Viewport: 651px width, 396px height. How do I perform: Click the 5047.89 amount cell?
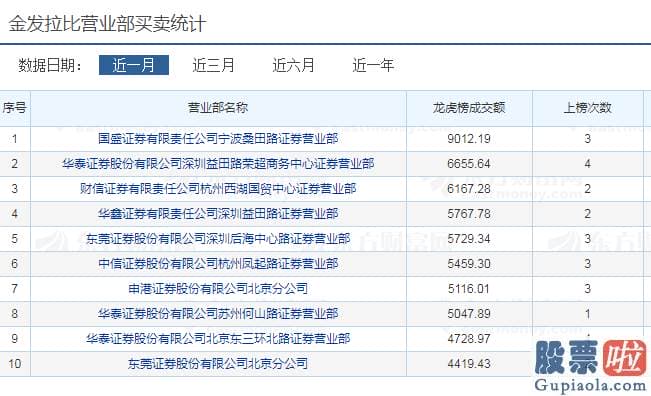pos(469,313)
